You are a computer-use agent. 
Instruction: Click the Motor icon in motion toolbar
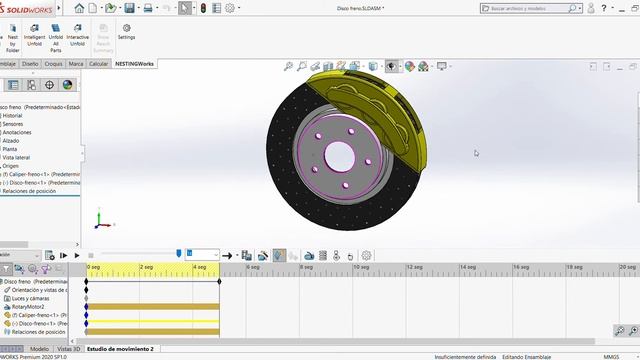[309, 256]
